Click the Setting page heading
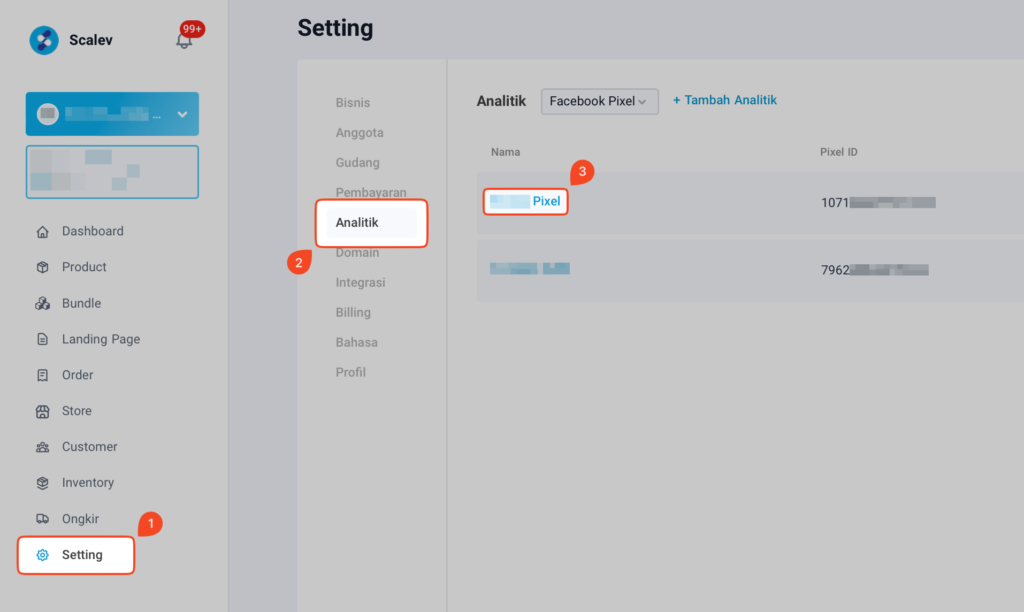The width and height of the screenshot is (1024, 612). coord(336,28)
